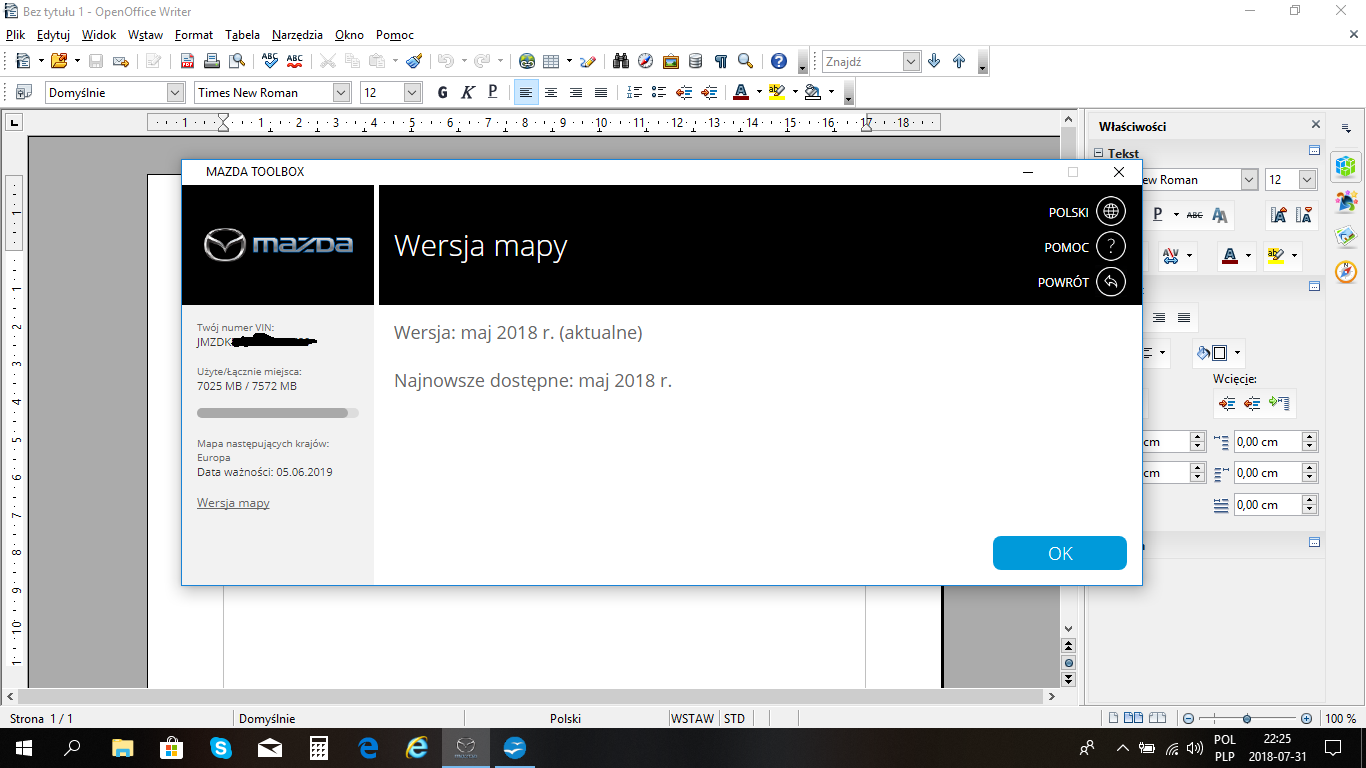Click the zoom slider handle in status bar

1247,718
